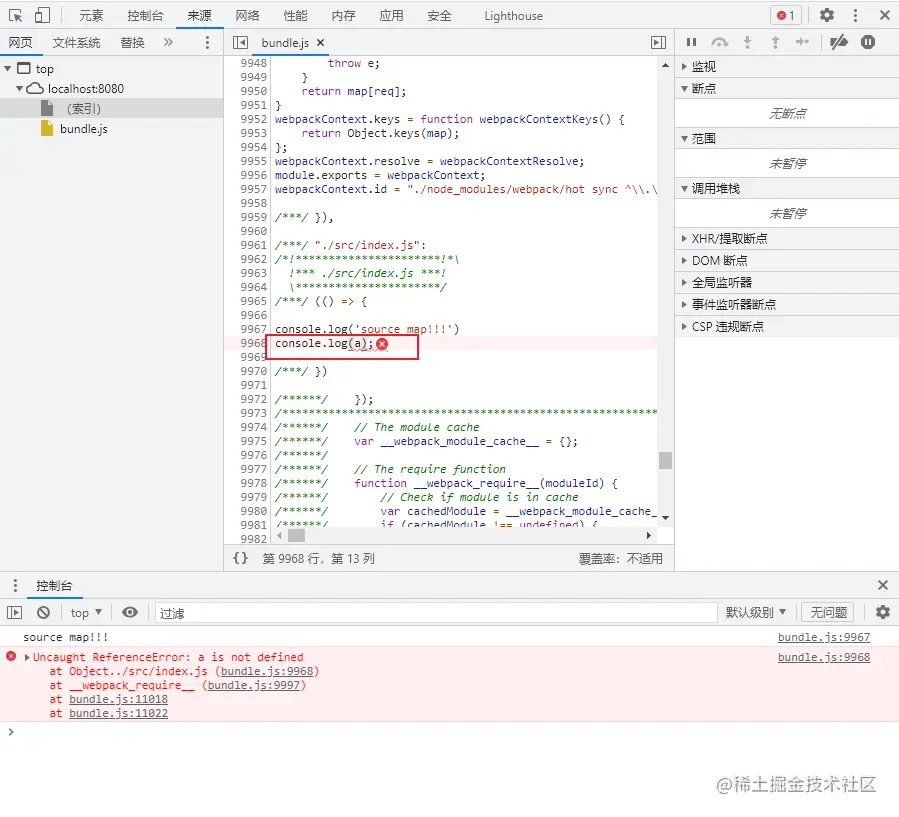
Task: Open DevTools more options menu
Action: click(855, 15)
